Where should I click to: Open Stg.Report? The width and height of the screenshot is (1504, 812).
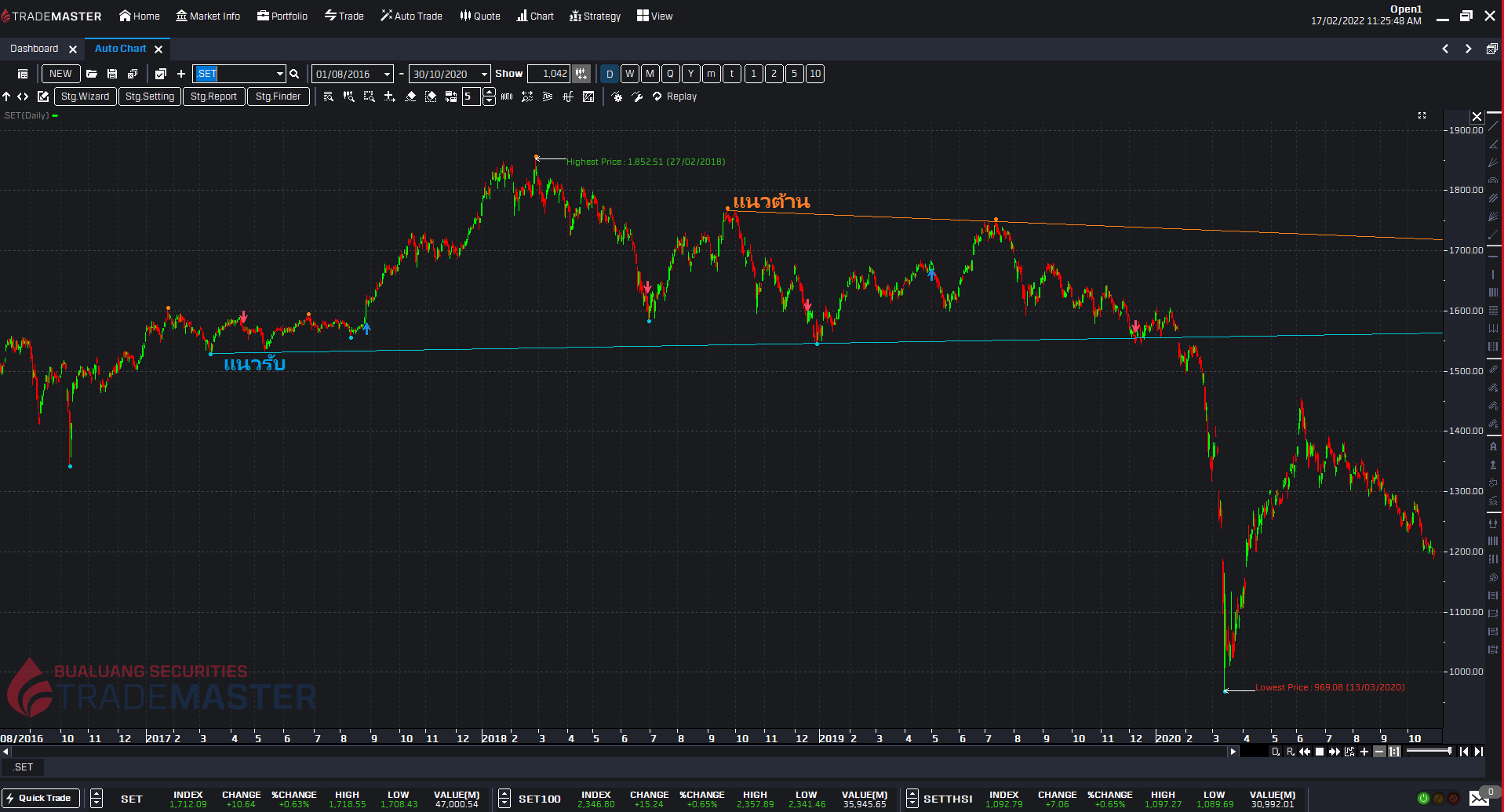[213, 96]
